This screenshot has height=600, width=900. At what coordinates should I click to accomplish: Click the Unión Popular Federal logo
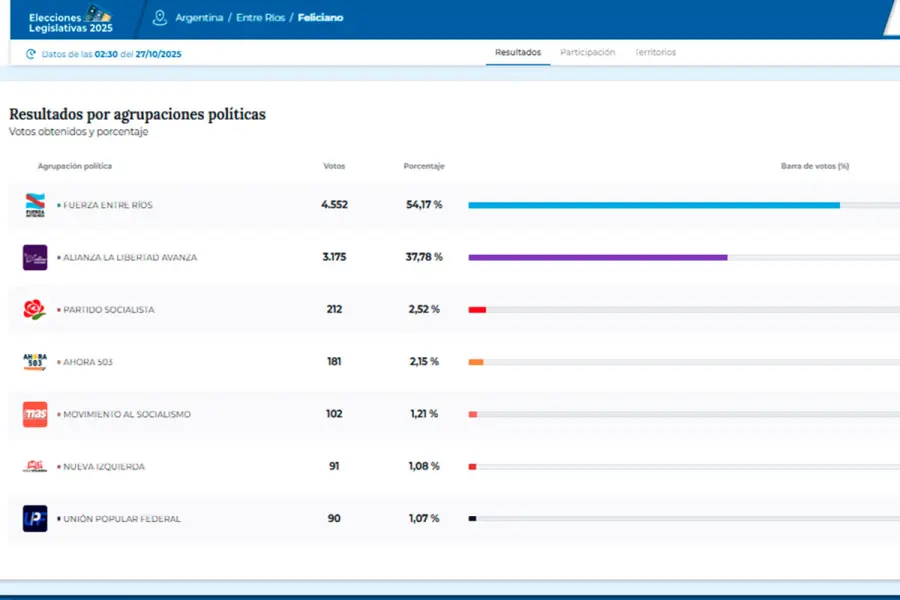(35, 519)
